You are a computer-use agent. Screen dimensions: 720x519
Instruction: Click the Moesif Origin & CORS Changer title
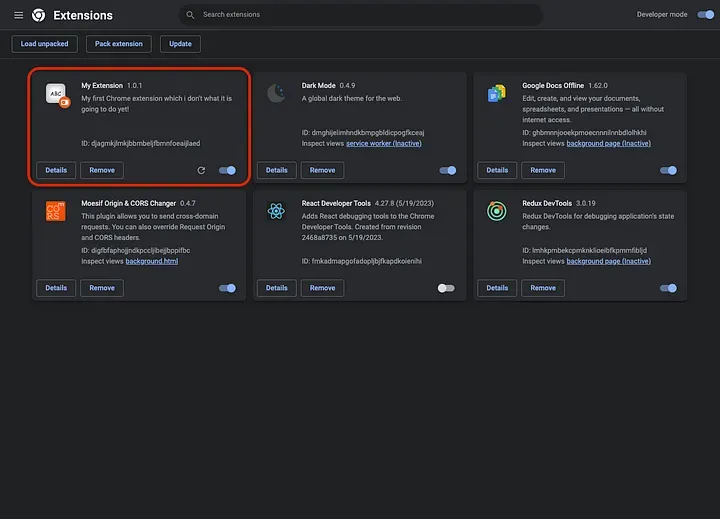tap(129, 203)
